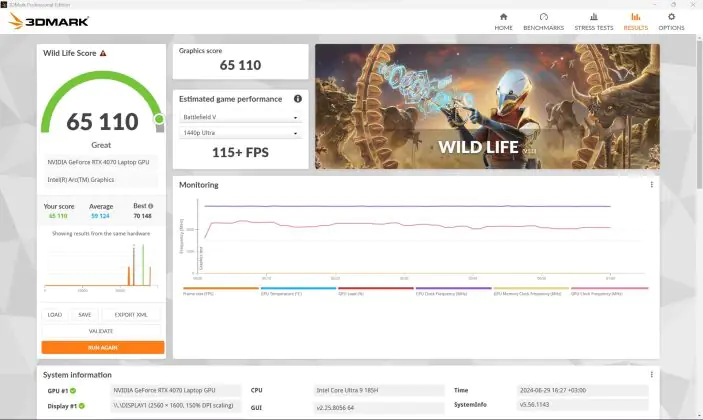
Task: Click the EXPORT XML button
Action: (x=131, y=315)
